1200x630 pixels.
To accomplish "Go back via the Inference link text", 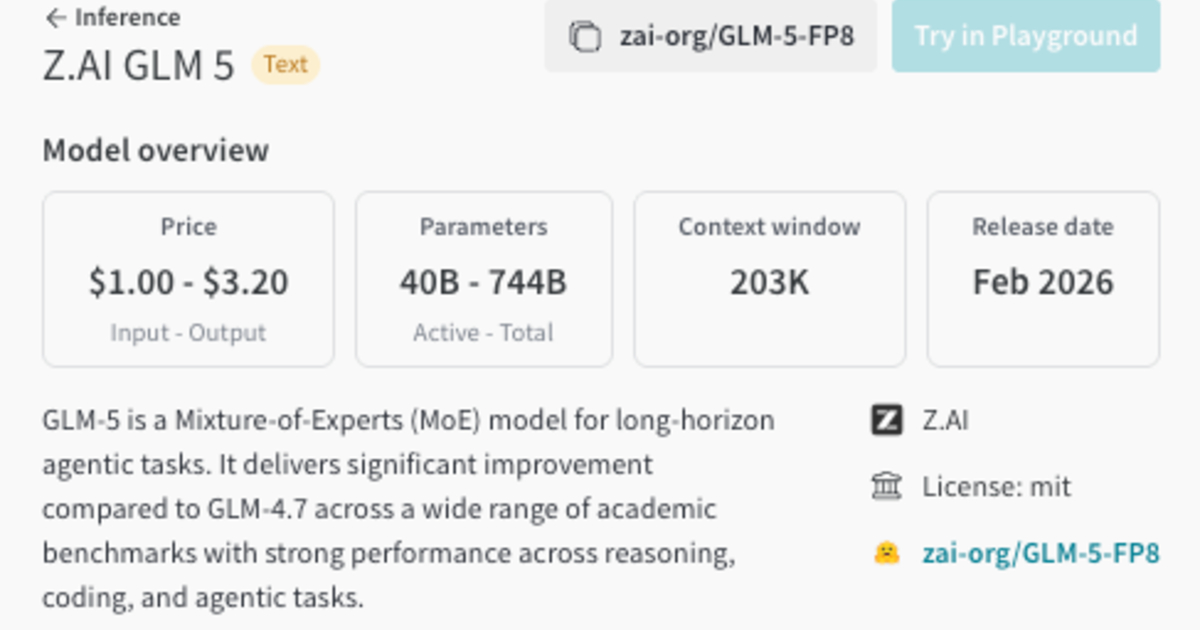I will tap(127, 18).
